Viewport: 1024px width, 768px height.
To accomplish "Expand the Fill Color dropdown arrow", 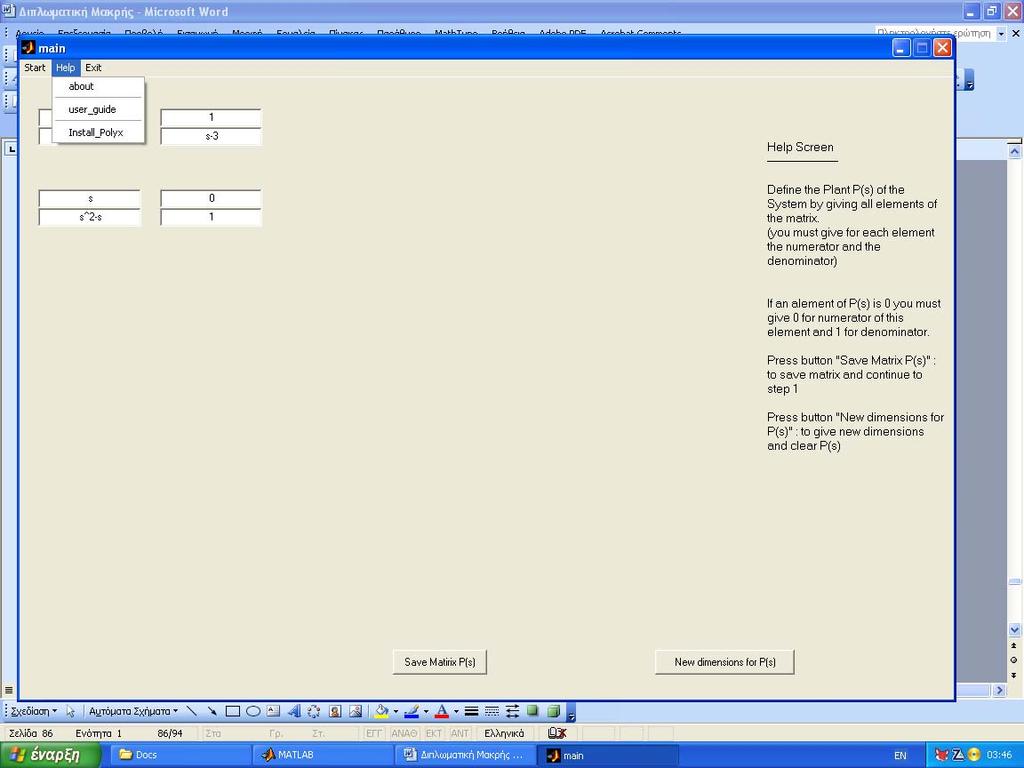I will coord(396,711).
